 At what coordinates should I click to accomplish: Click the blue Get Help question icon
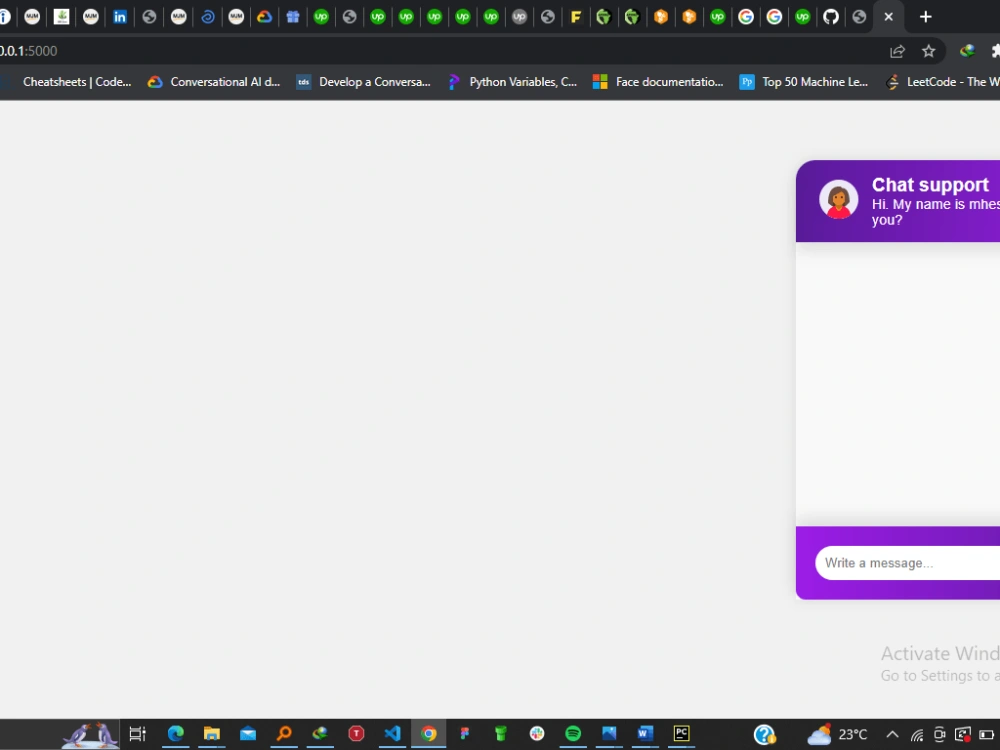tap(764, 735)
